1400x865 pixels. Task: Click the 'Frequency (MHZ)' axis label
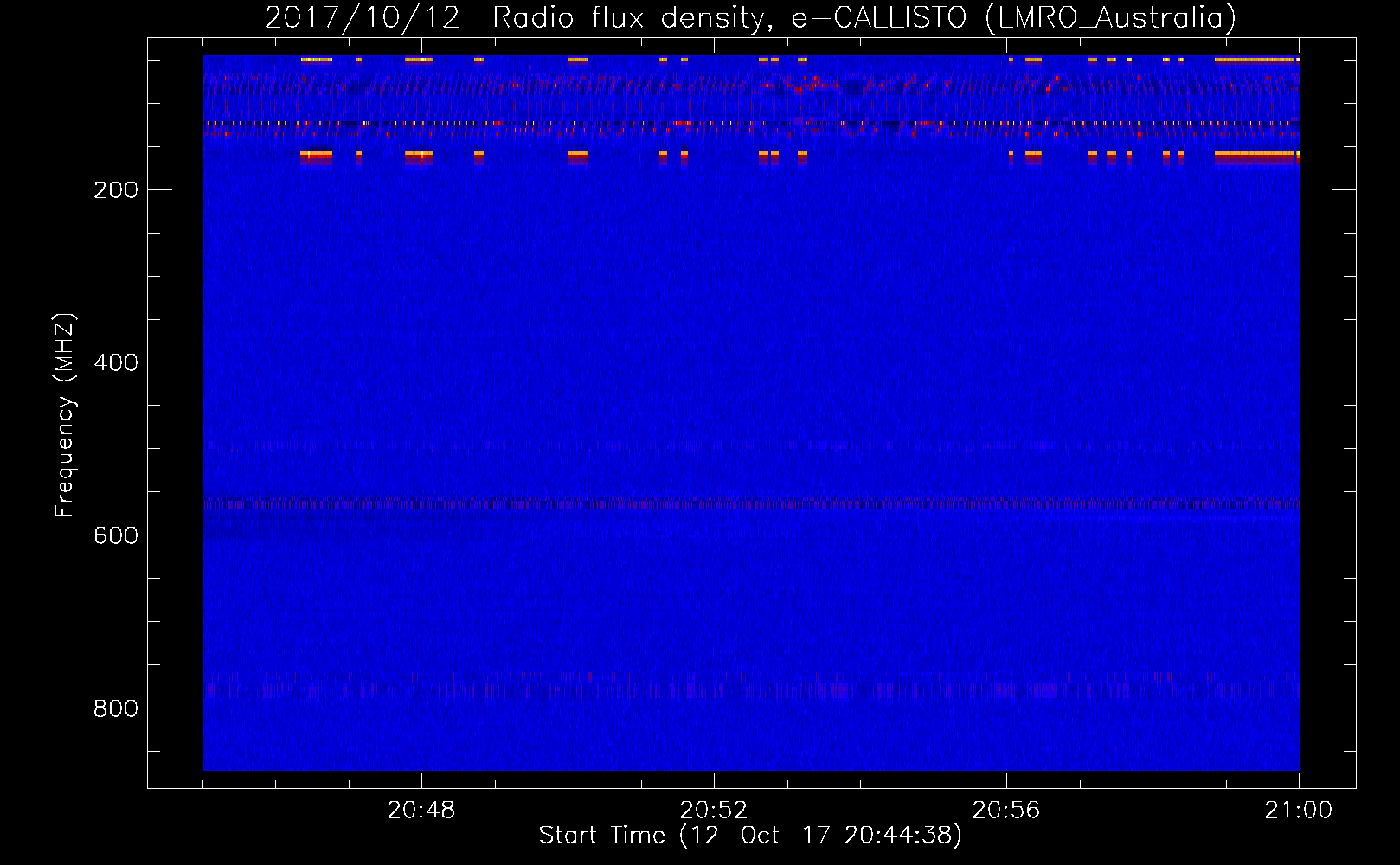tap(65, 415)
